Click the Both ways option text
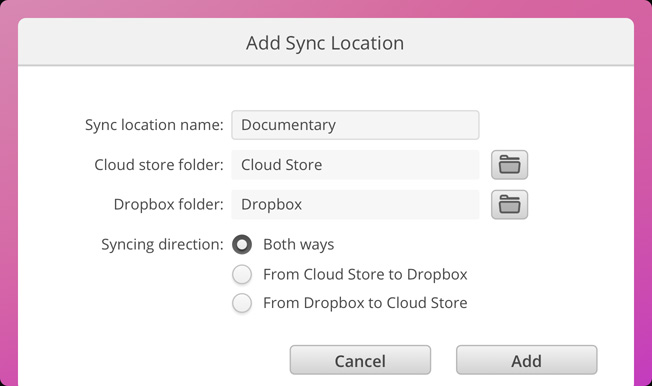 click(x=299, y=245)
